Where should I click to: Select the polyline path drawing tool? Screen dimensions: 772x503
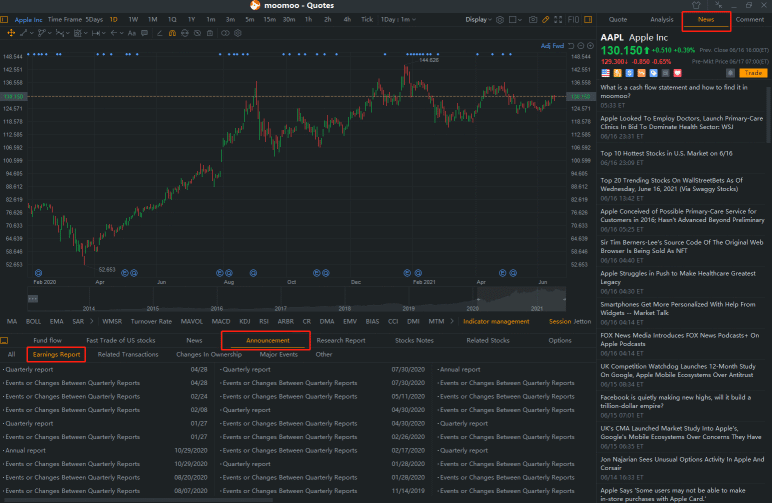click(x=41, y=33)
